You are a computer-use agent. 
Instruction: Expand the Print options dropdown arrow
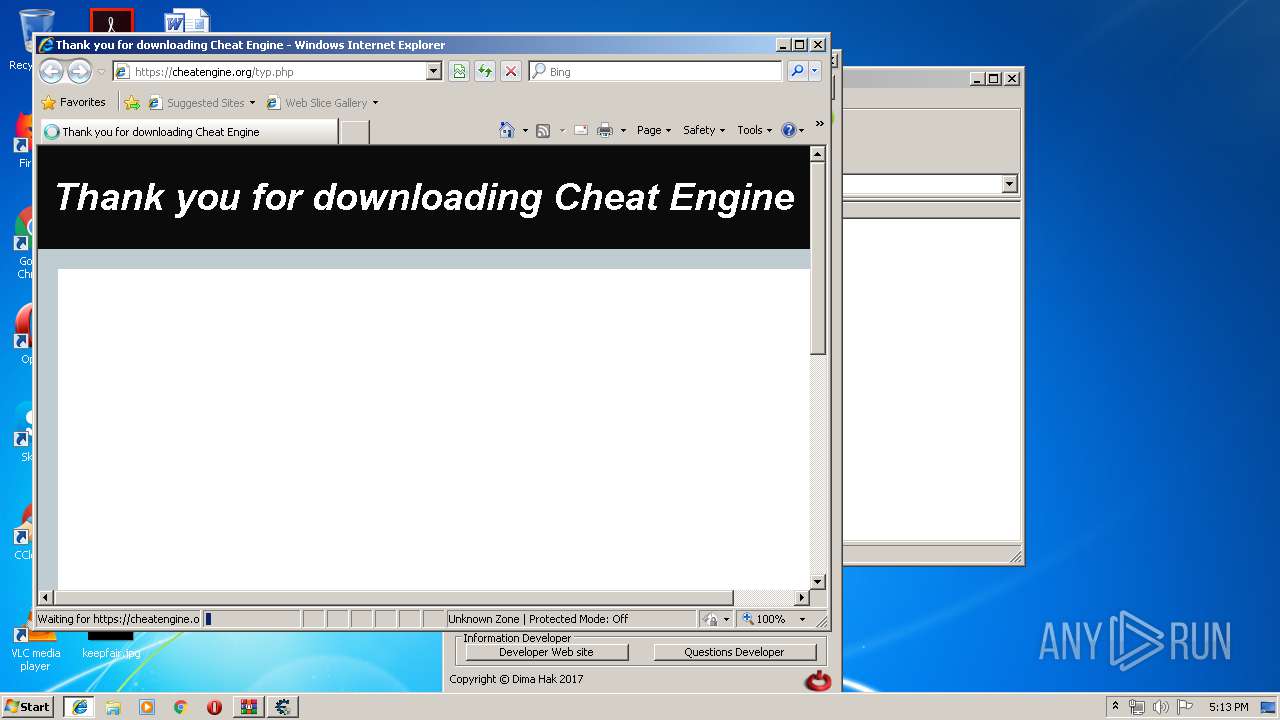623,130
